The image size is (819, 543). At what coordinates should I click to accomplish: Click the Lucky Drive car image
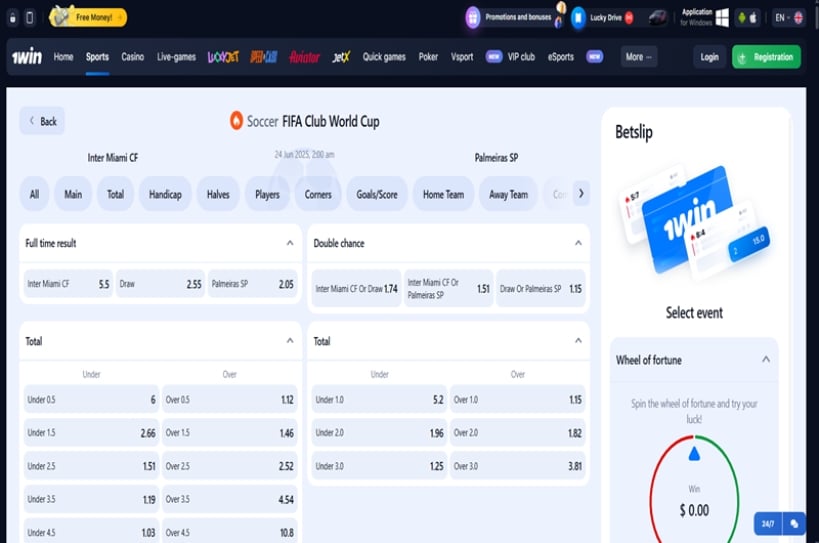[658, 18]
